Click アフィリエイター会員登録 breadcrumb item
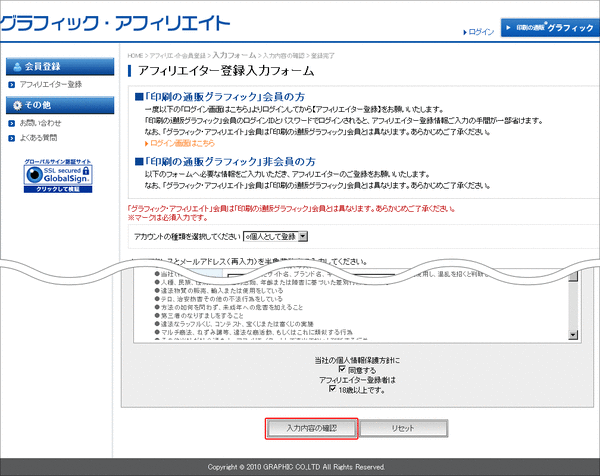 coord(178,56)
